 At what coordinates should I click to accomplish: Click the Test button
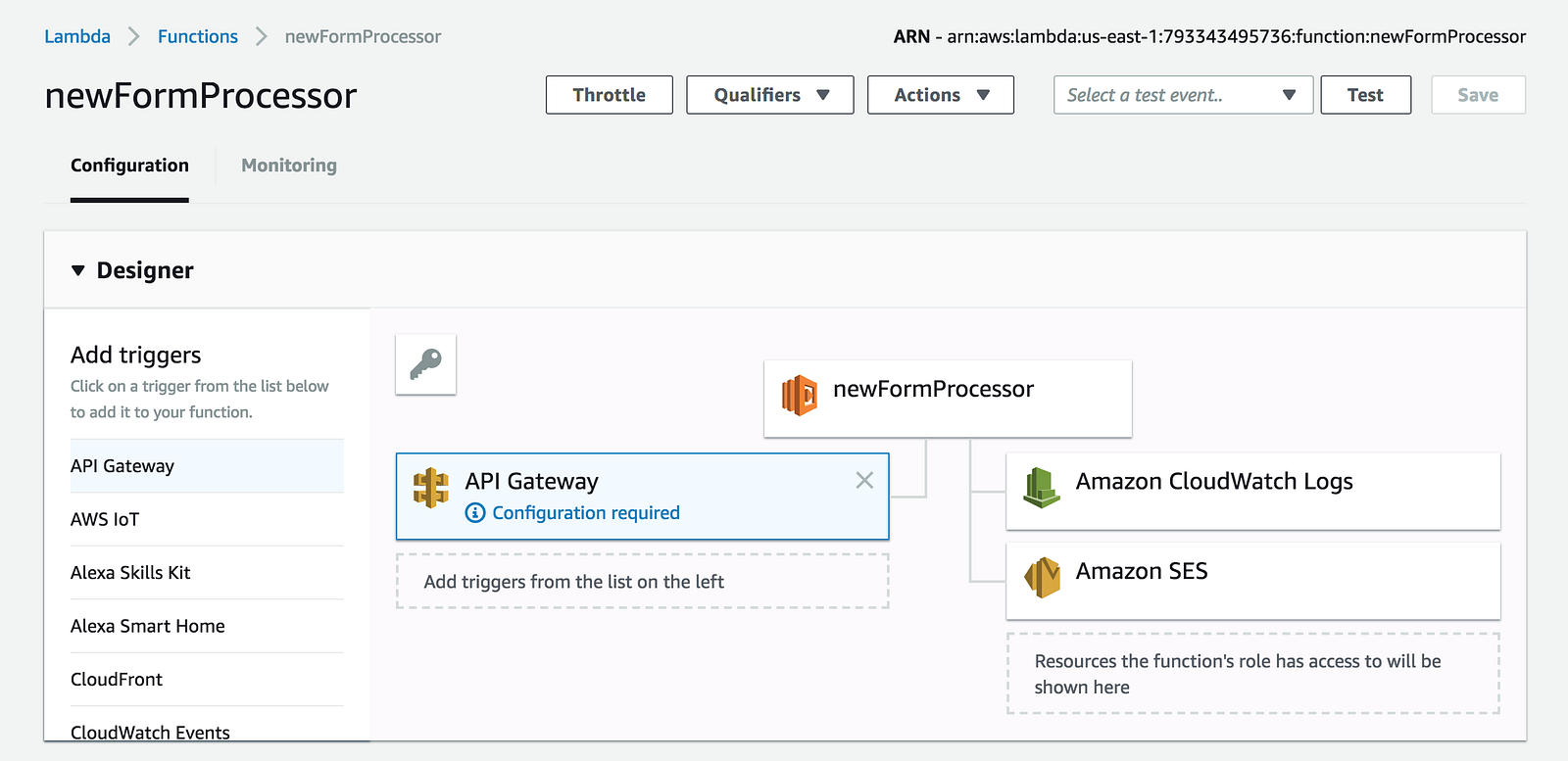pyautogui.click(x=1366, y=95)
